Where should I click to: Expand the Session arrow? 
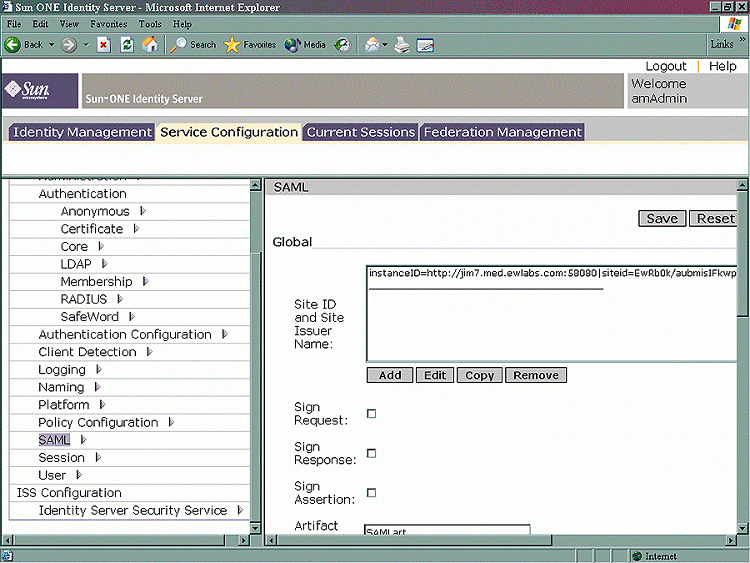[x=98, y=457]
